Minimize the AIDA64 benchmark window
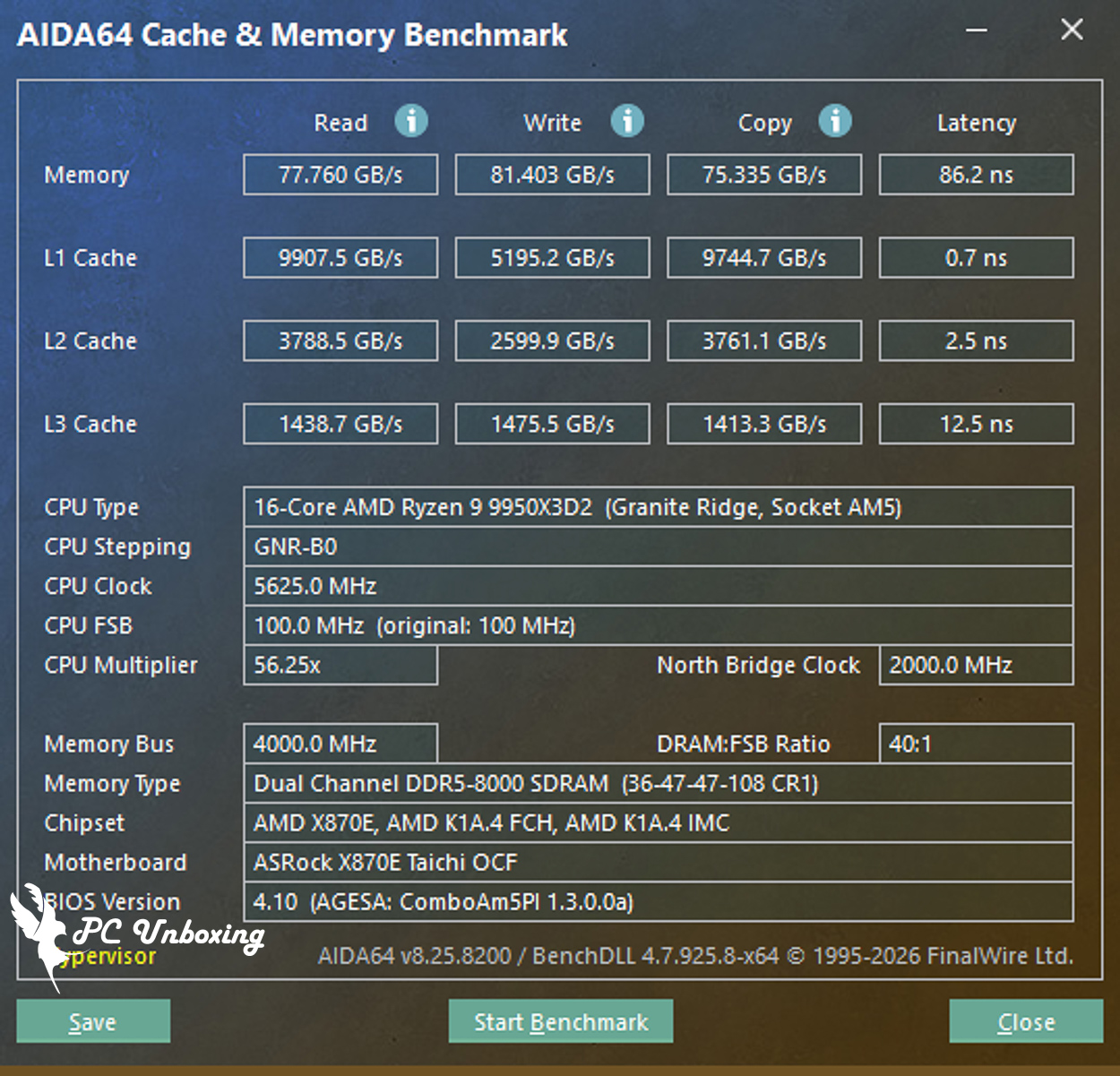Viewport: 1120px width, 1076px height. pos(977,30)
